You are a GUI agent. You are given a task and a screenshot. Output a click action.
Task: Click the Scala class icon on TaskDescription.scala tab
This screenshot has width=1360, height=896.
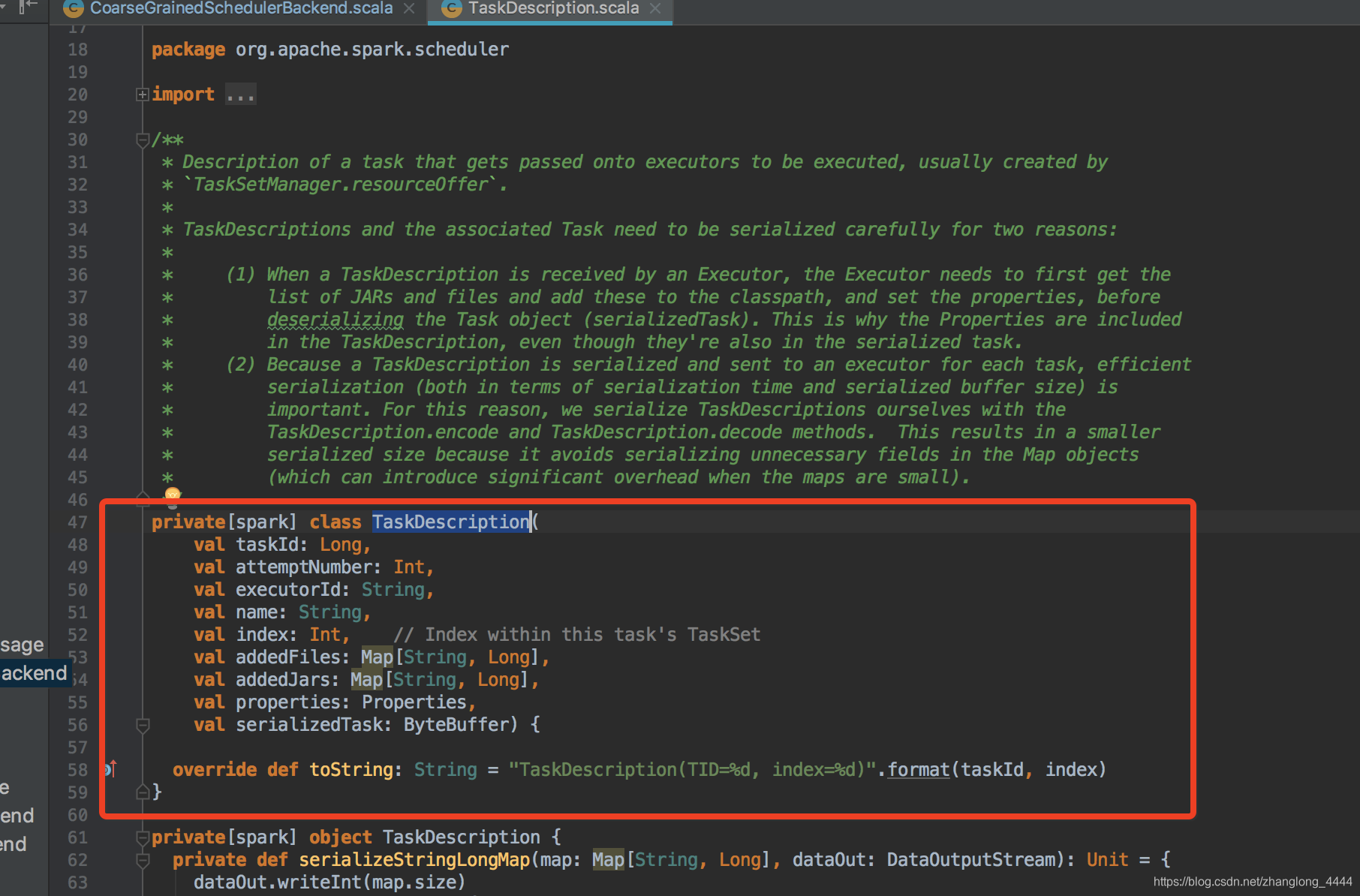pyautogui.click(x=451, y=8)
